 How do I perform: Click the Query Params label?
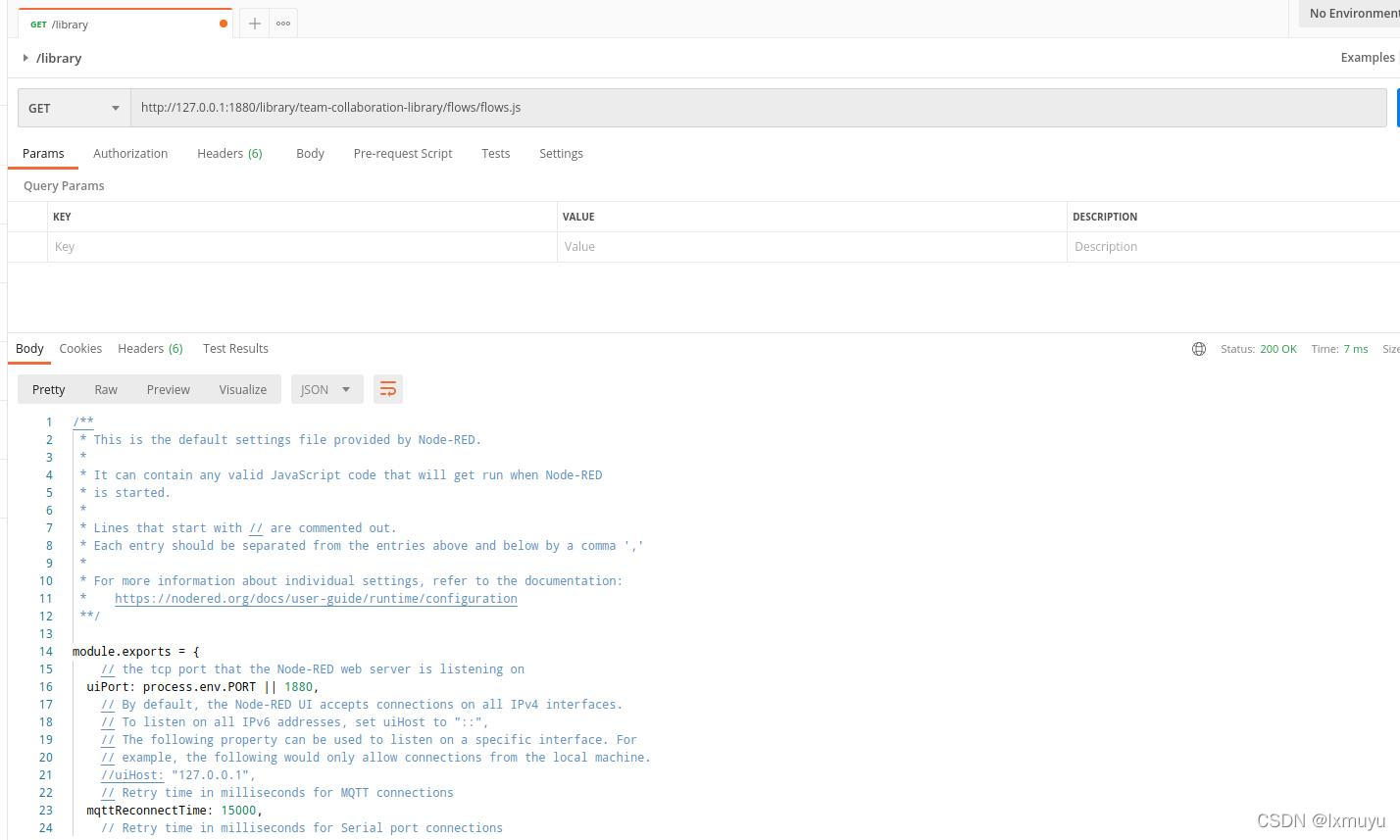pos(64,186)
